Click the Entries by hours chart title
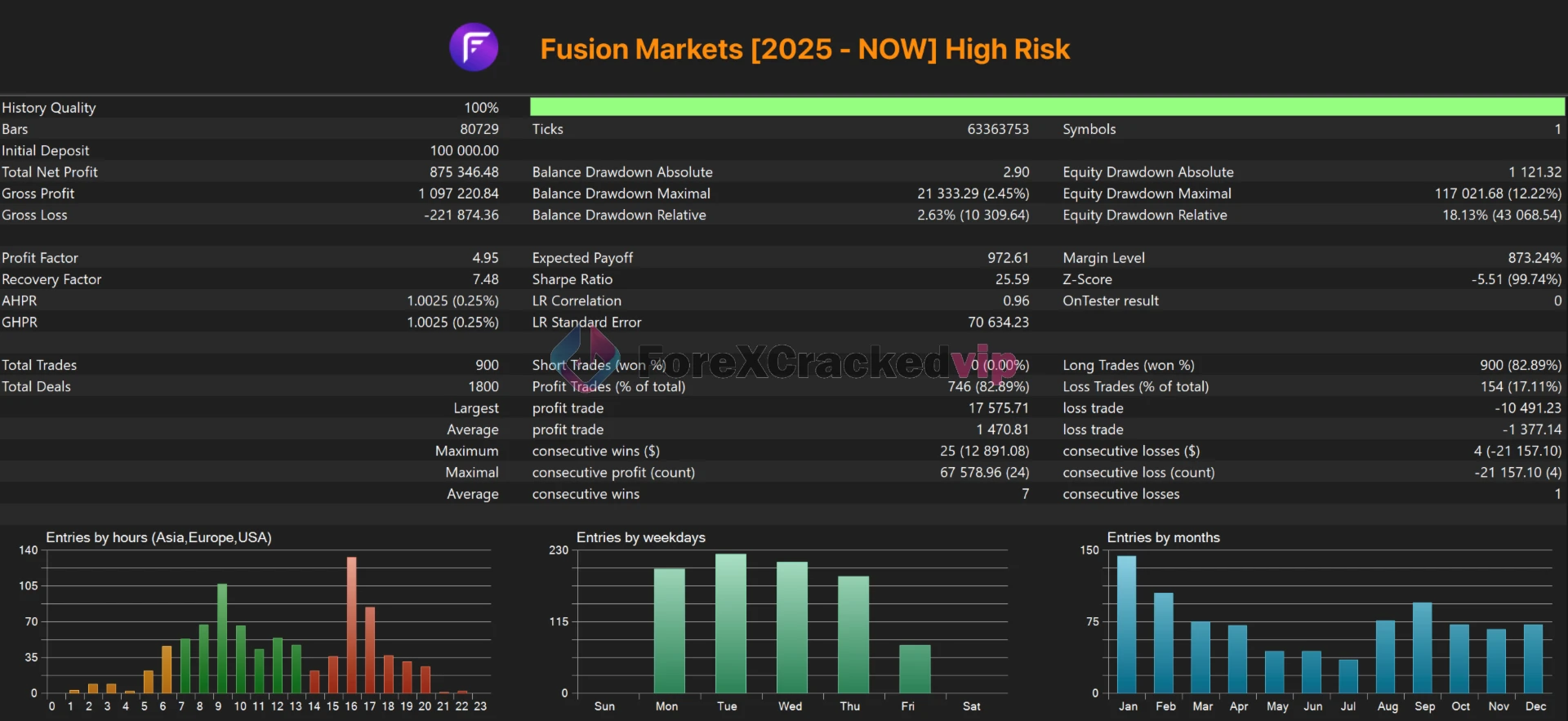Viewport: 1568px width, 721px height. pyautogui.click(x=158, y=537)
